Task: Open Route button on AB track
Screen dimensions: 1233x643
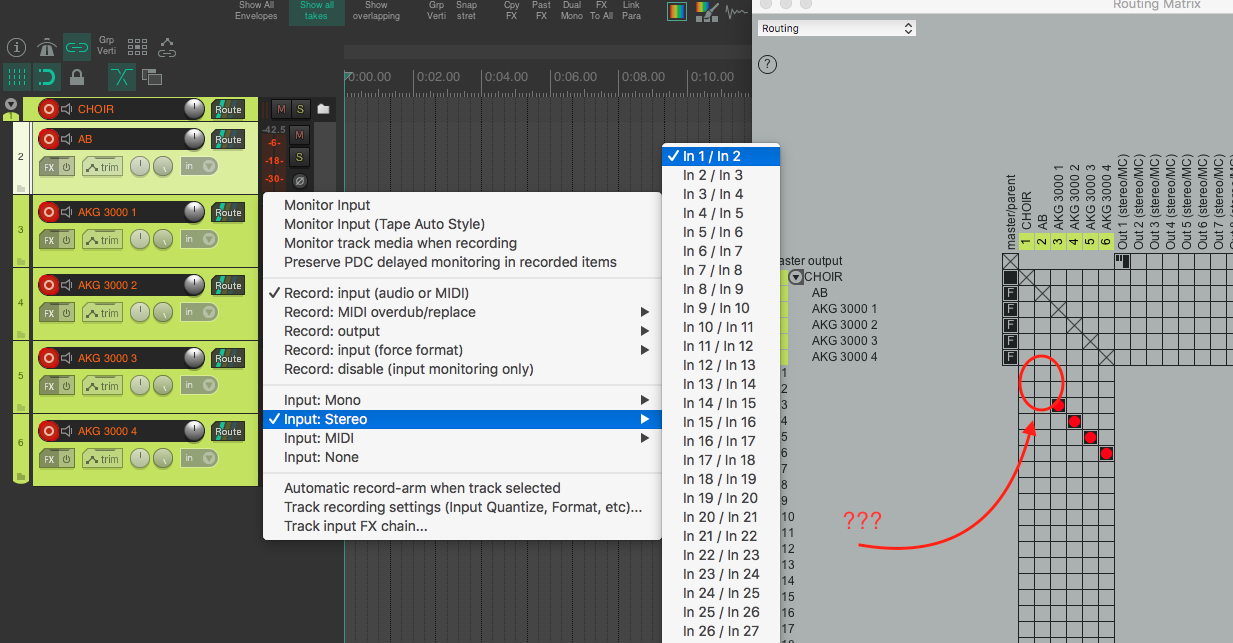Action: [228, 139]
